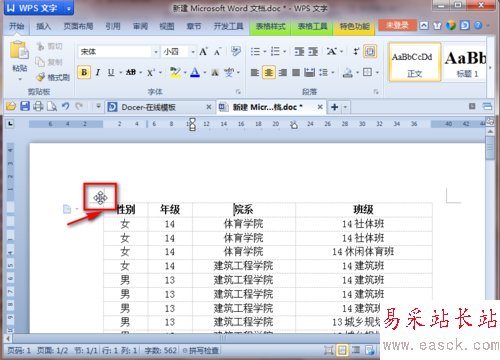Click the 未登录 login button
This screenshot has height=360, width=500.
coord(397,25)
